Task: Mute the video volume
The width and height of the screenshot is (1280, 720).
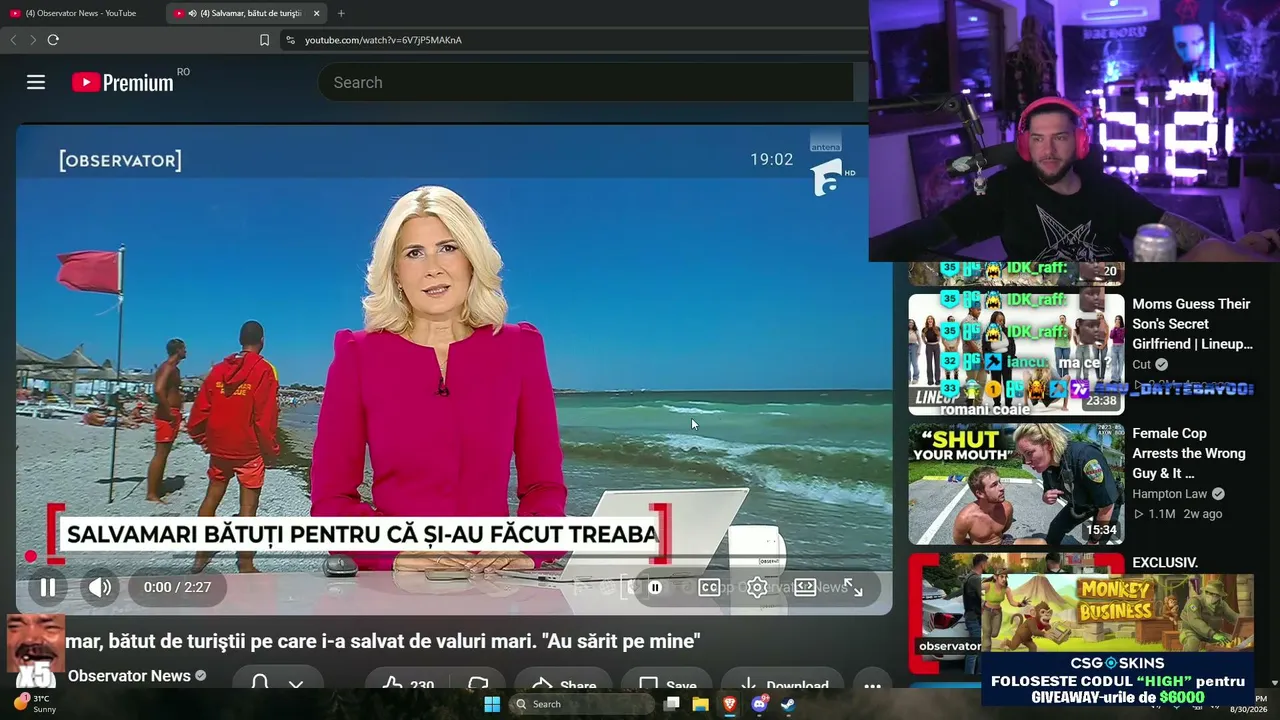Action: pyautogui.click(x=100, y=587)
